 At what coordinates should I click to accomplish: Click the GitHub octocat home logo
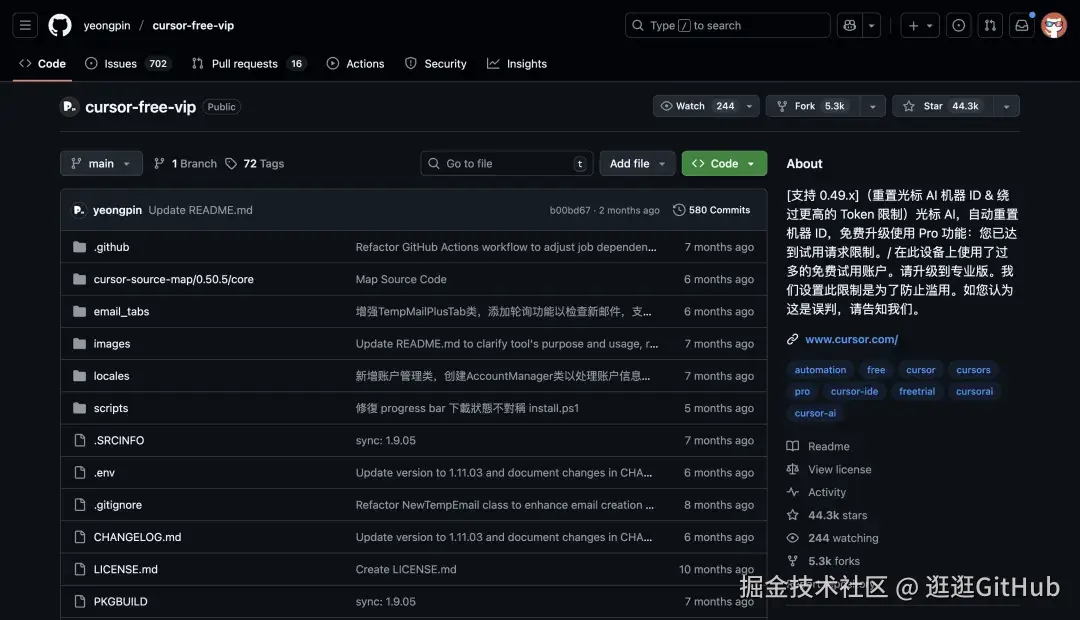click(x=59, y=25)
